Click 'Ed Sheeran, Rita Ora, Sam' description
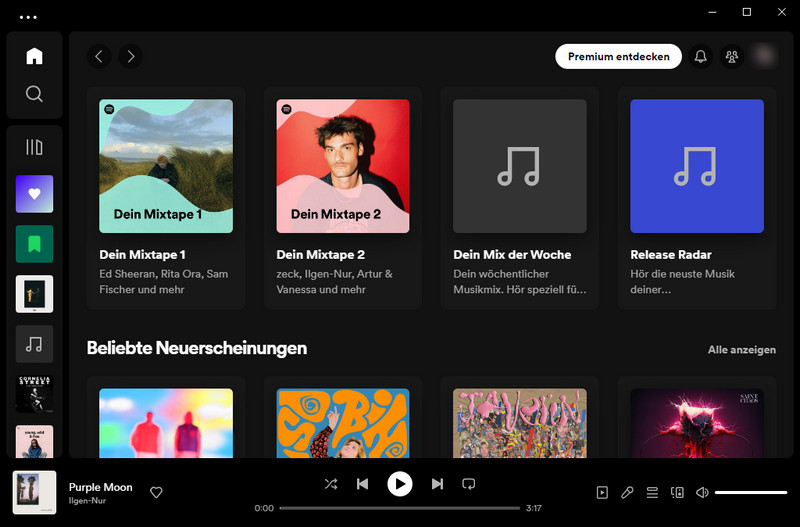This screenshot has width=800, height=527. click(x=164, y=274)
